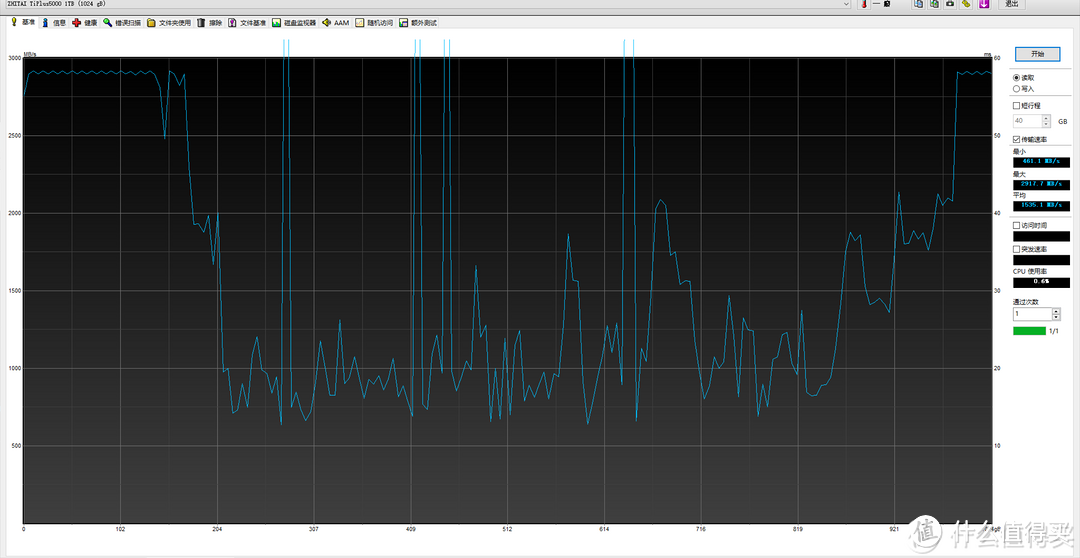Click the minimum value 461.1 MB/s

[x=1041, y=161]
